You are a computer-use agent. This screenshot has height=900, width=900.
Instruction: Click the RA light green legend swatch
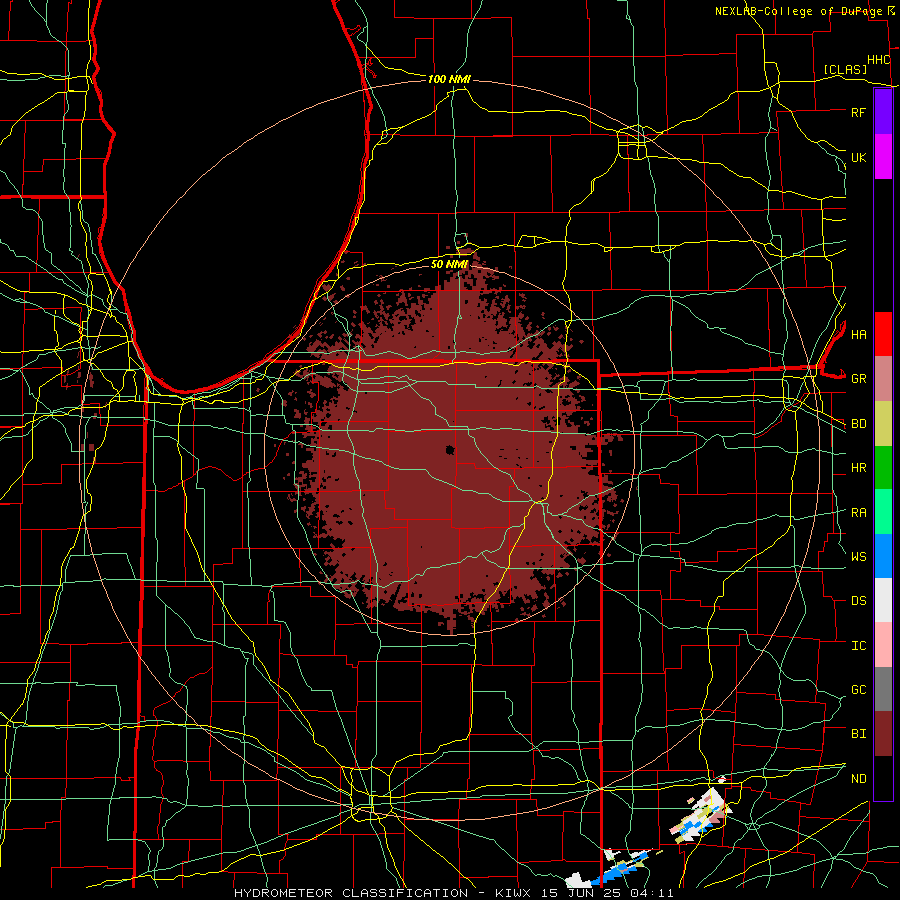(x=883, y=512)
